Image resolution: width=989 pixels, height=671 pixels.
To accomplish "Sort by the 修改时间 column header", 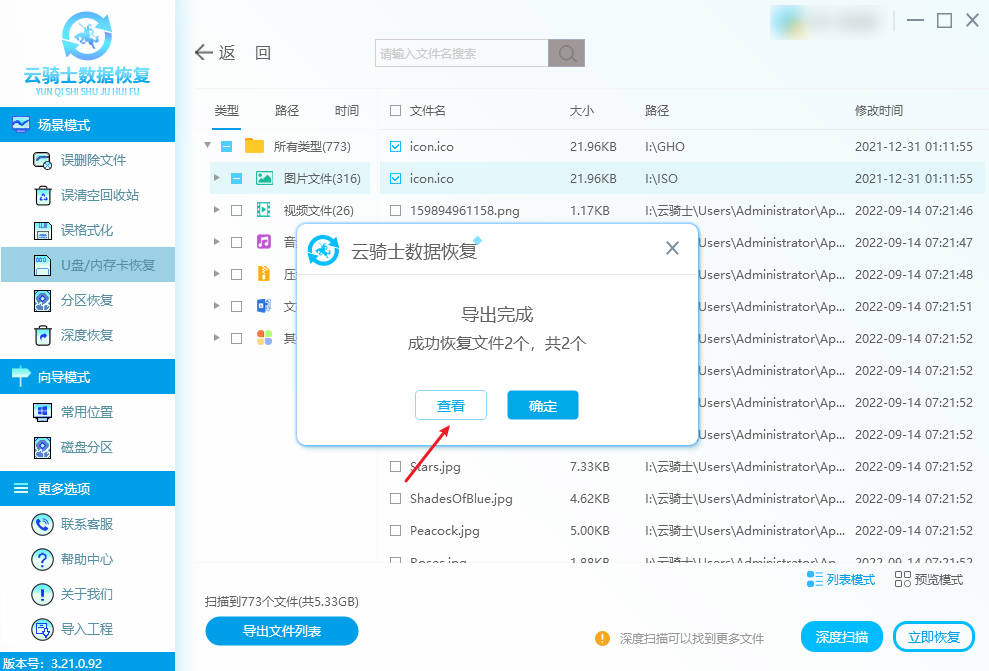I will (x=879, y=111).
